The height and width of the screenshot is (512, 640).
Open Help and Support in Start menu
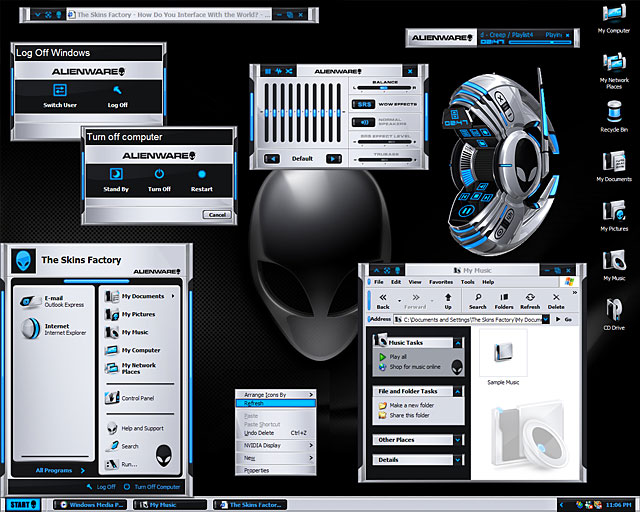135,428
